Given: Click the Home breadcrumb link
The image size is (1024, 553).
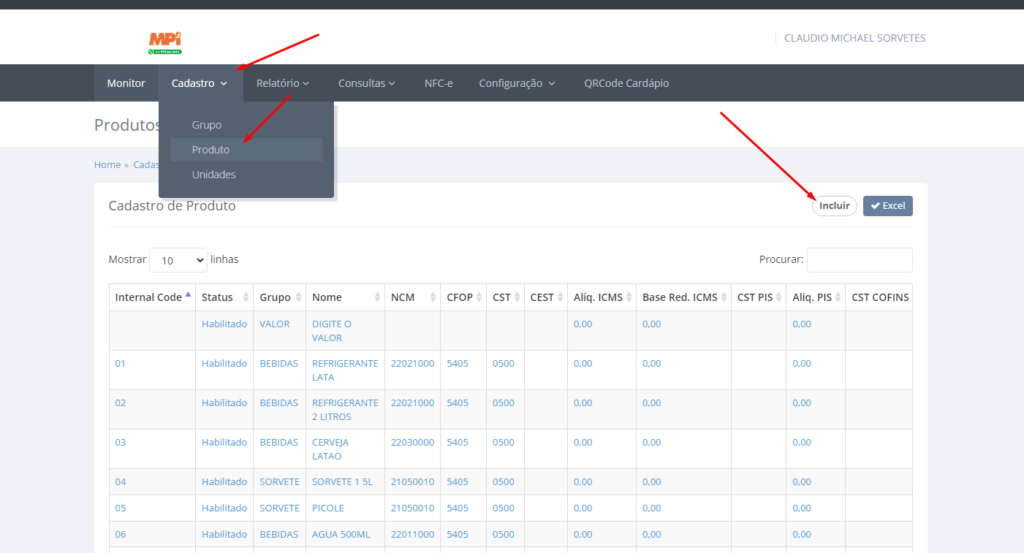Looking at the screenshot, I should pos(107,165).
